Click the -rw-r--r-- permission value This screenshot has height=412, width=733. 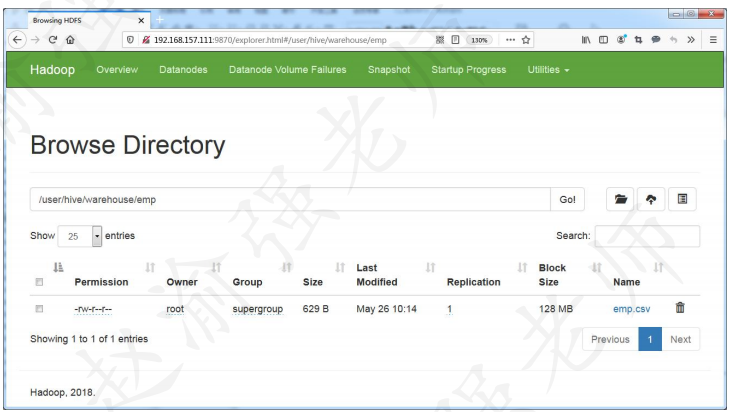tap(93, 309)
